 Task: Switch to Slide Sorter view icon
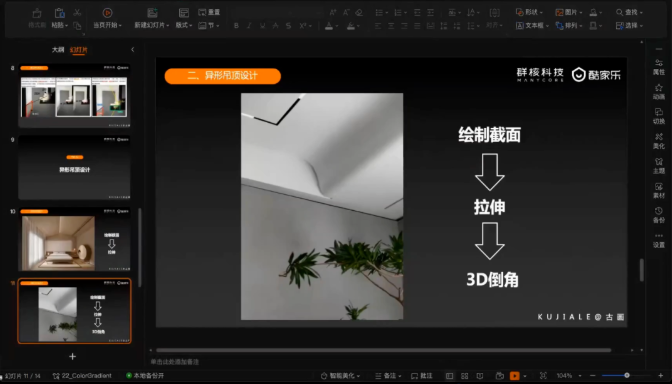[x=465, y=376]
